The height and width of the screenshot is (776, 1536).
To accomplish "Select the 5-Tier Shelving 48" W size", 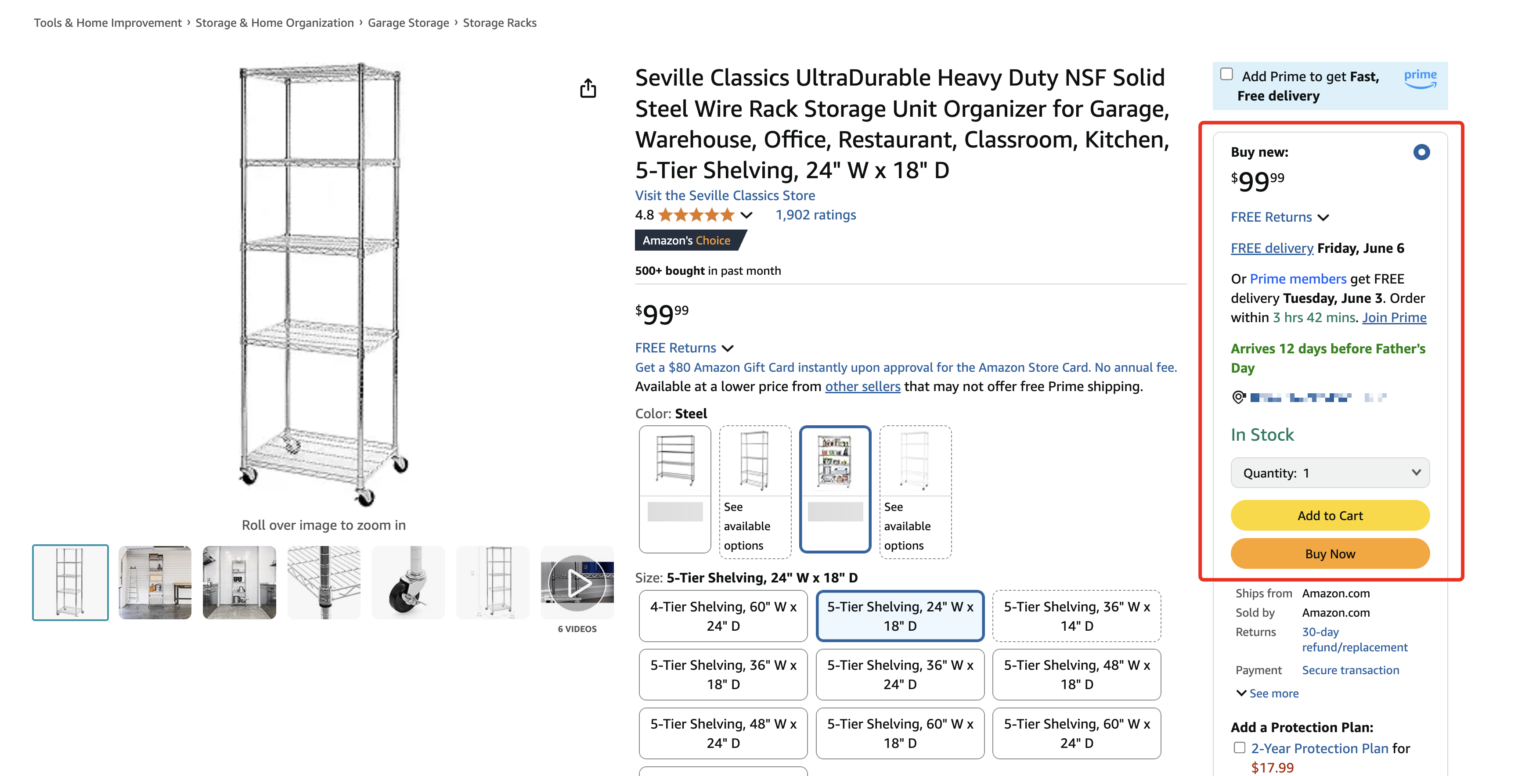I will click(x=1077, y=674).
